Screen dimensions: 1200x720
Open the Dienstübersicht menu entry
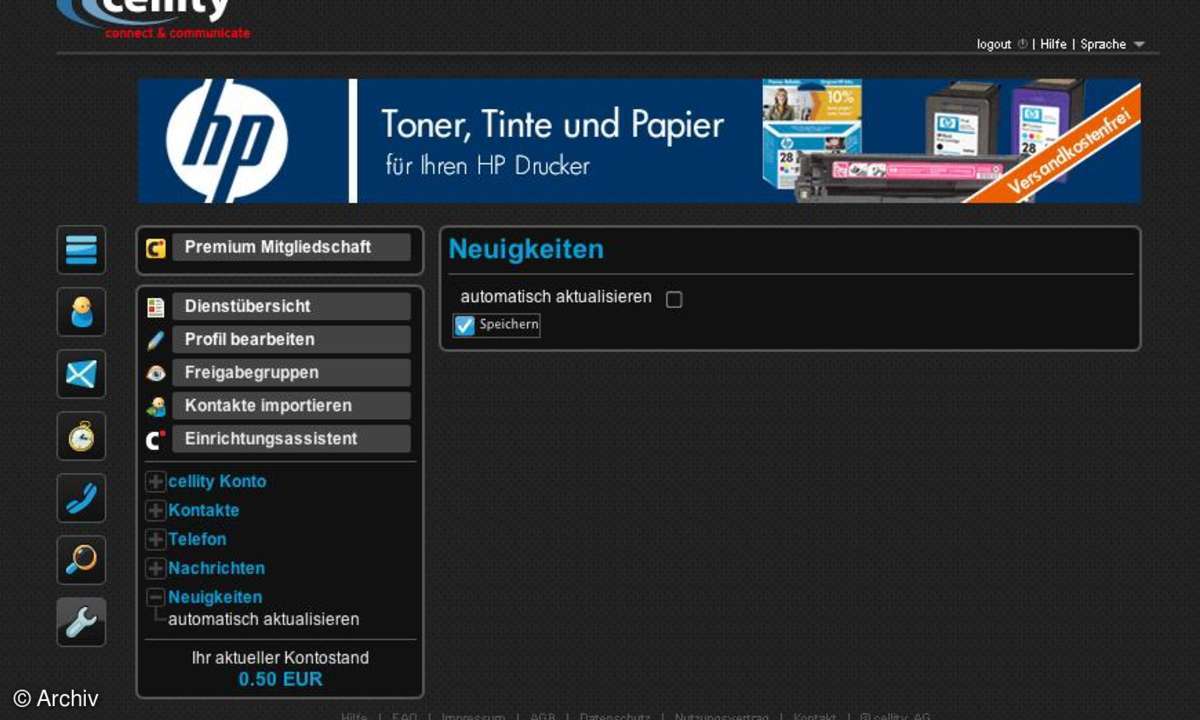pos(291,306)
